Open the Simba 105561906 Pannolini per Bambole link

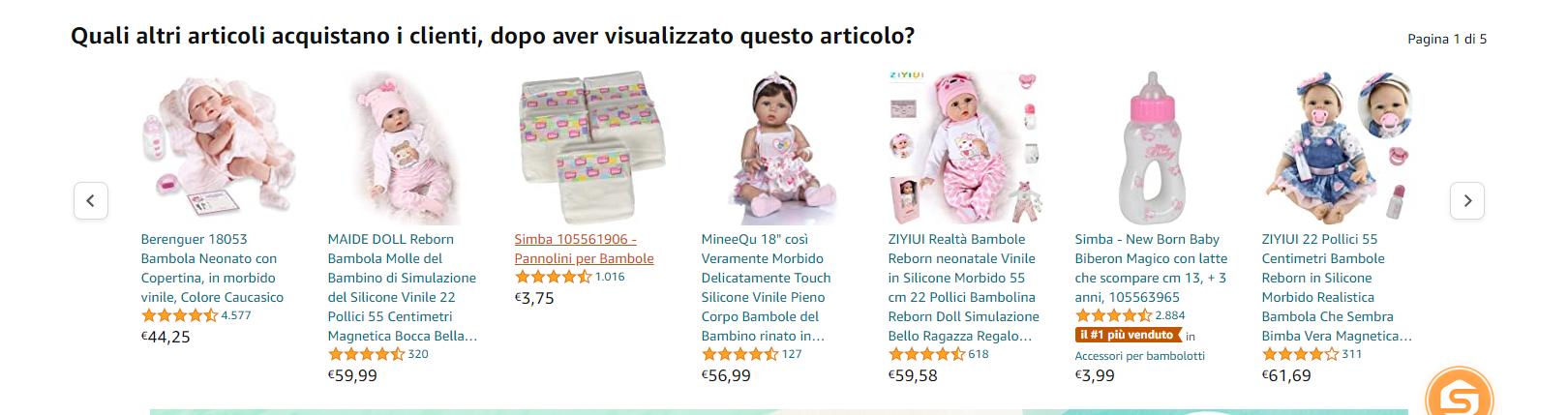click(x=584, y=249)
